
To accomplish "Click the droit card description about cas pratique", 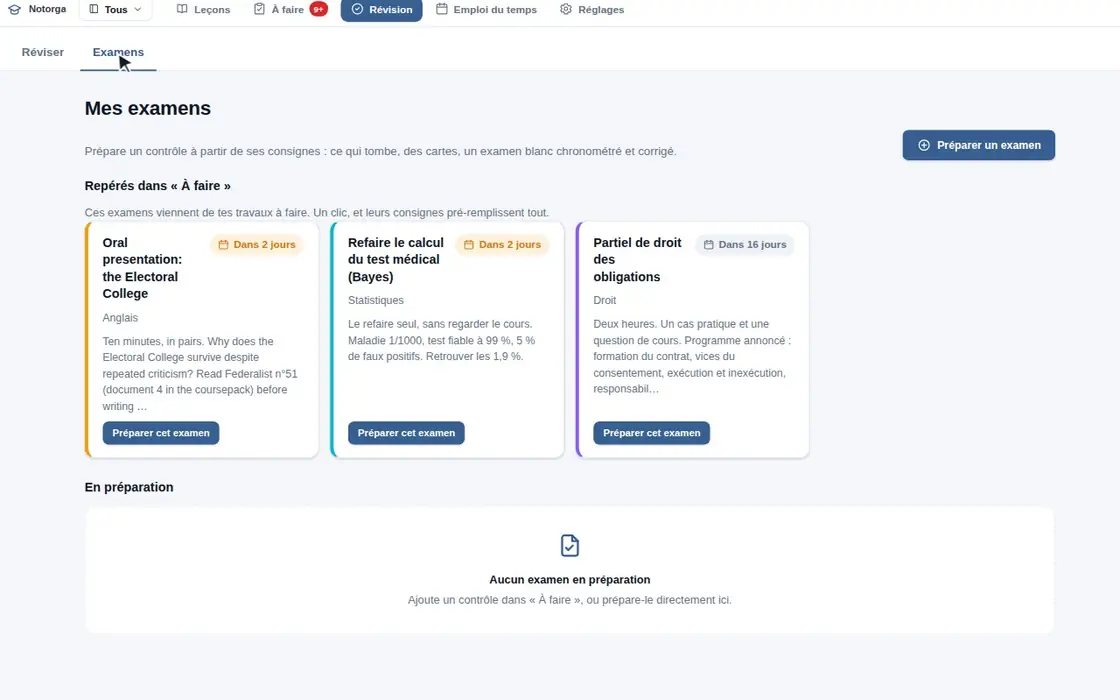I will pos(691,356).
